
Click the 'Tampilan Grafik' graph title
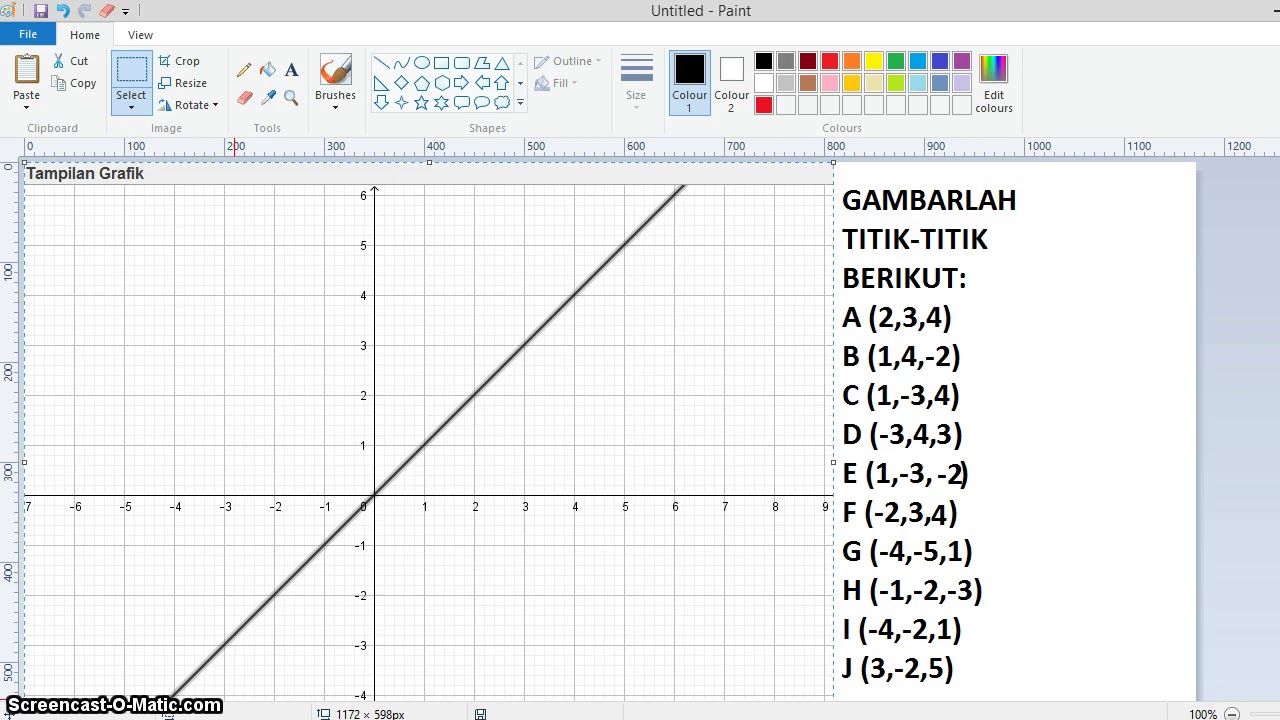pyautogui.click(x=85, y=173)
